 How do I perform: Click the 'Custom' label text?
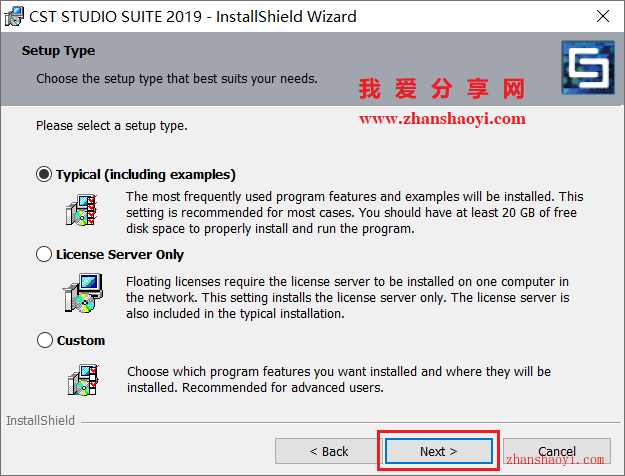[x=81, y=340]
